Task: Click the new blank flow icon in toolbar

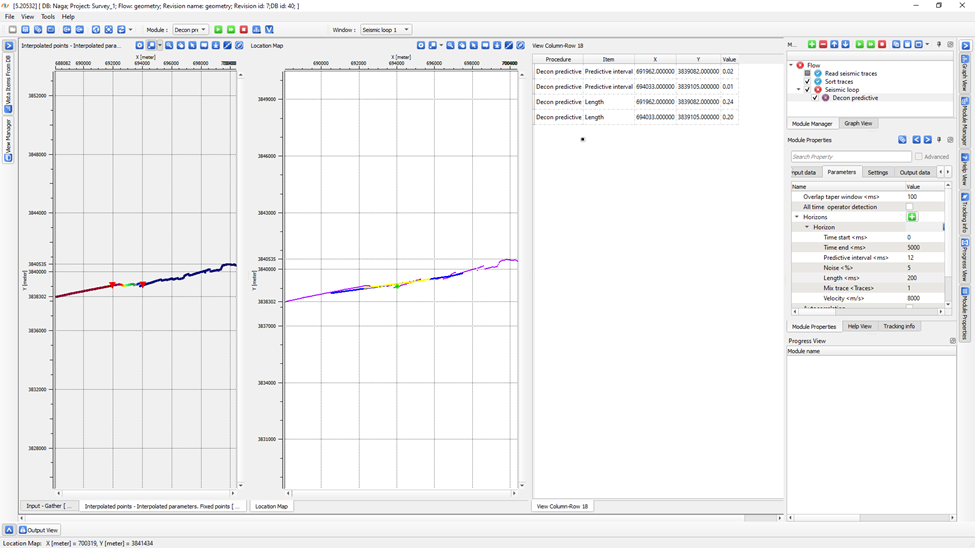Action: 13,30
